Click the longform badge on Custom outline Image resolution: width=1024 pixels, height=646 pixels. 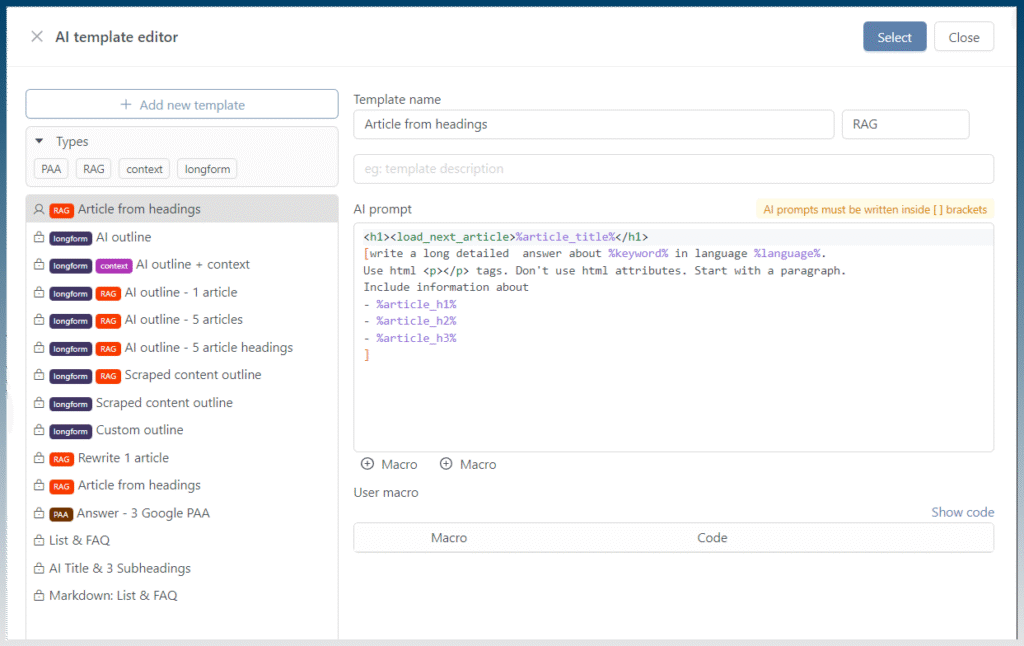coord(71,431)
